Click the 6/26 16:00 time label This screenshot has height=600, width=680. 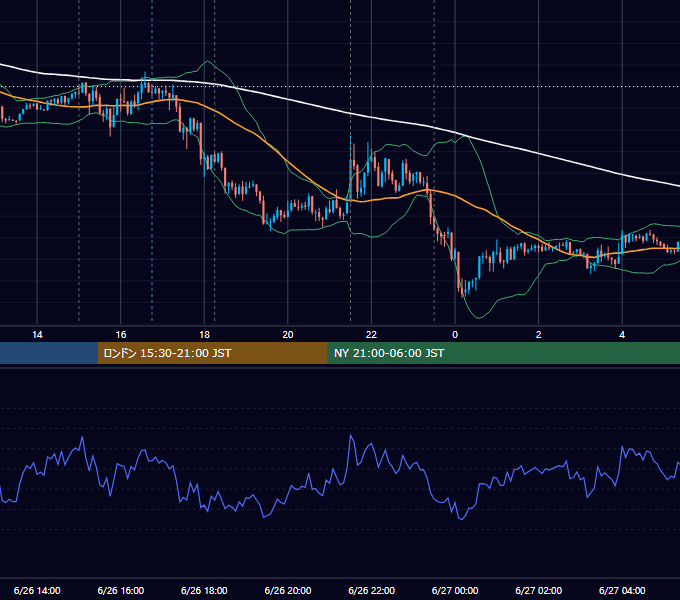[121, 590]
